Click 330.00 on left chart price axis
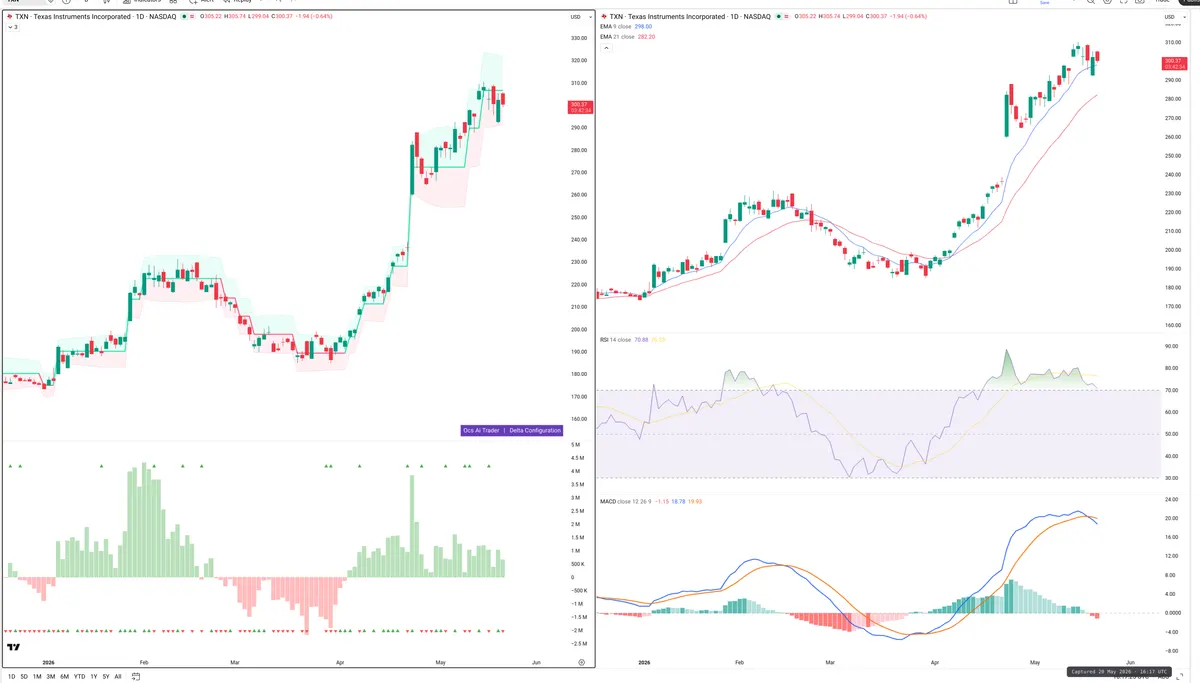The image size is (1200, 683). 577,38
